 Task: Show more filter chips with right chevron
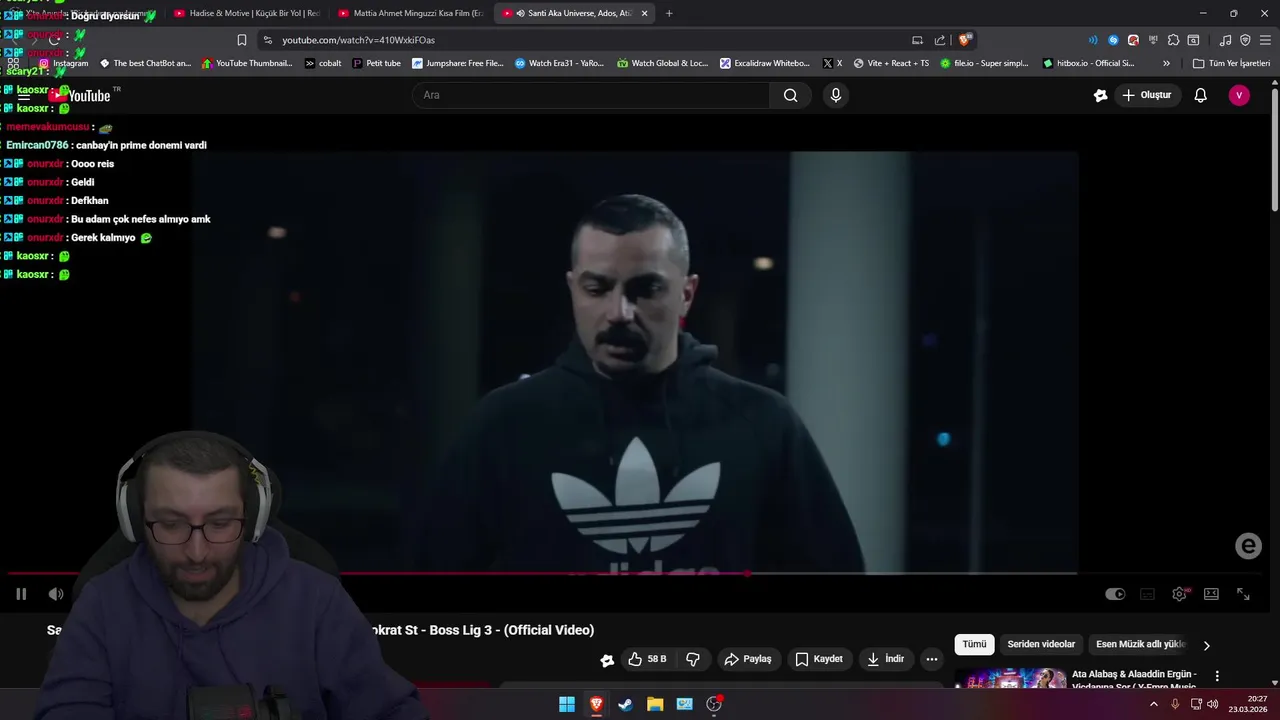coord(1206,646)
